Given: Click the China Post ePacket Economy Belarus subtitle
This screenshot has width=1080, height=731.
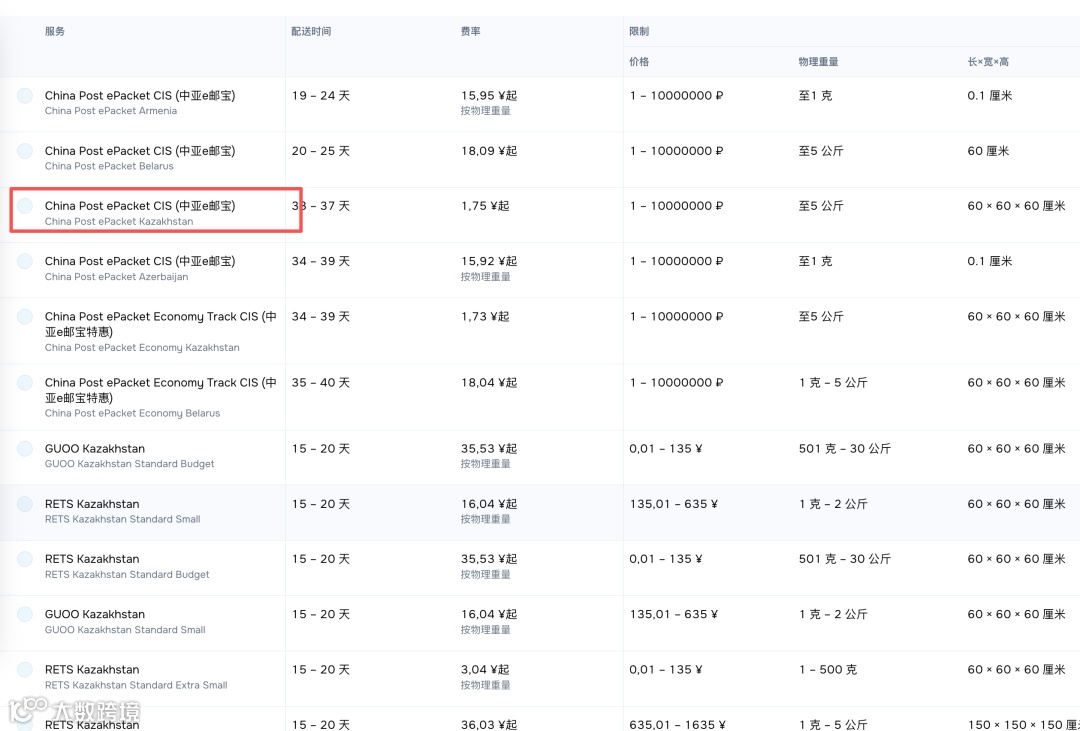Looking at the screenshot, I should tap(132, 413).
